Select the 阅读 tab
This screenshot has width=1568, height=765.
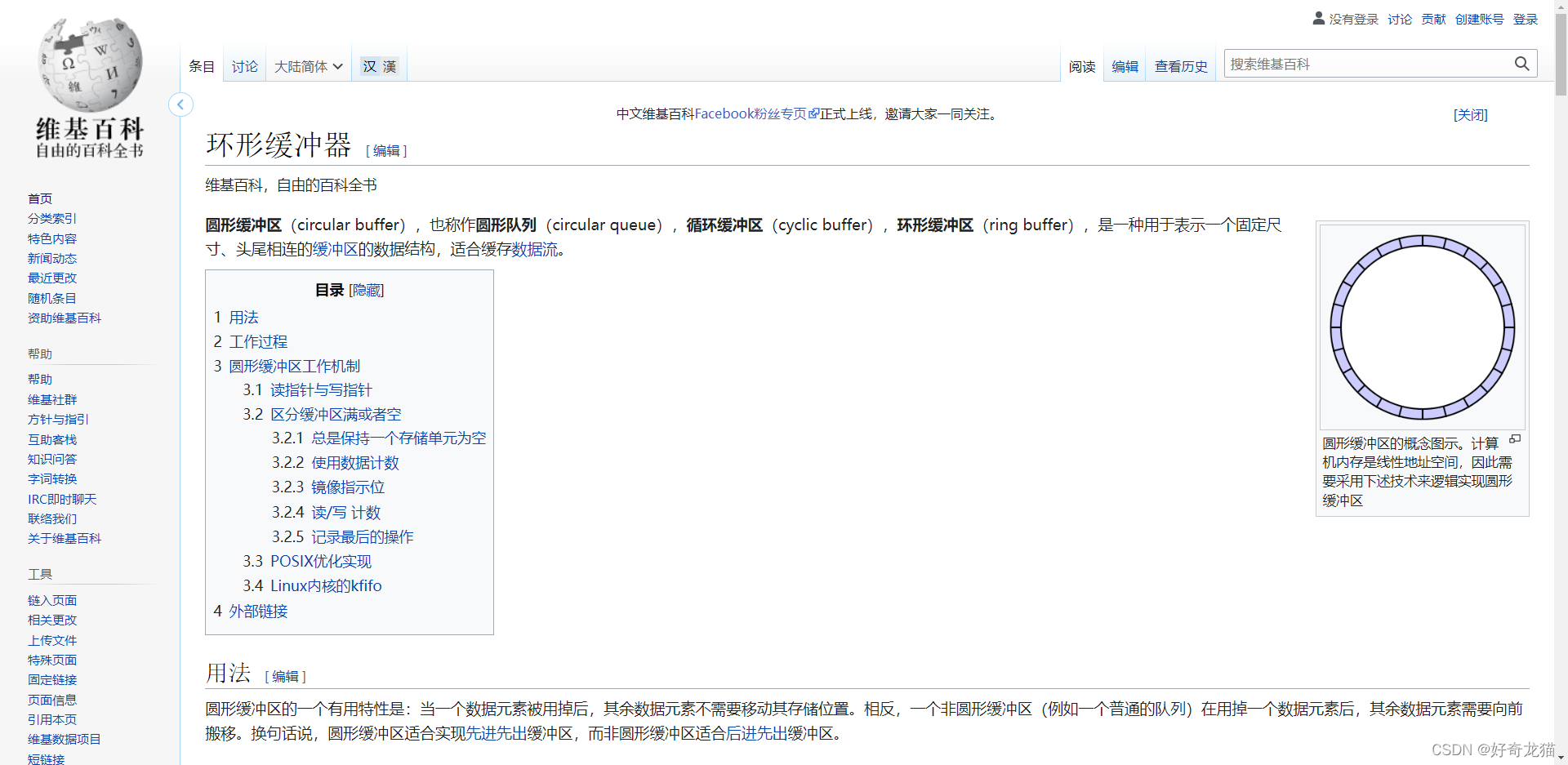click(1082, 66)
